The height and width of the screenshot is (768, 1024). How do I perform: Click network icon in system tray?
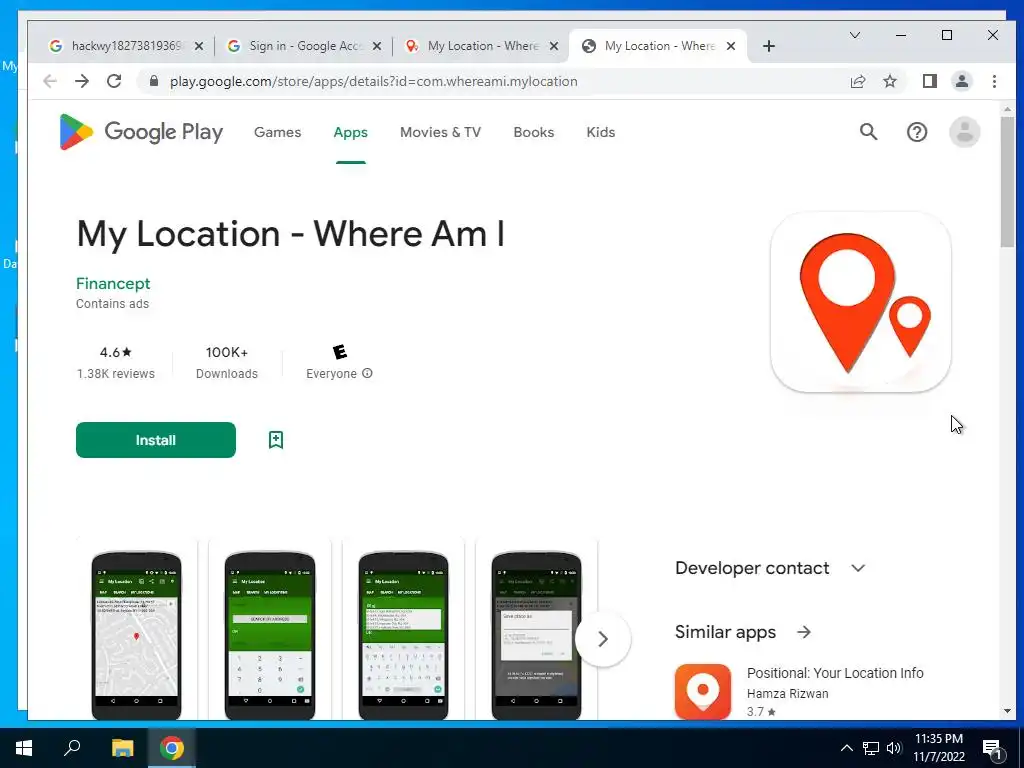tap(871, 748)
